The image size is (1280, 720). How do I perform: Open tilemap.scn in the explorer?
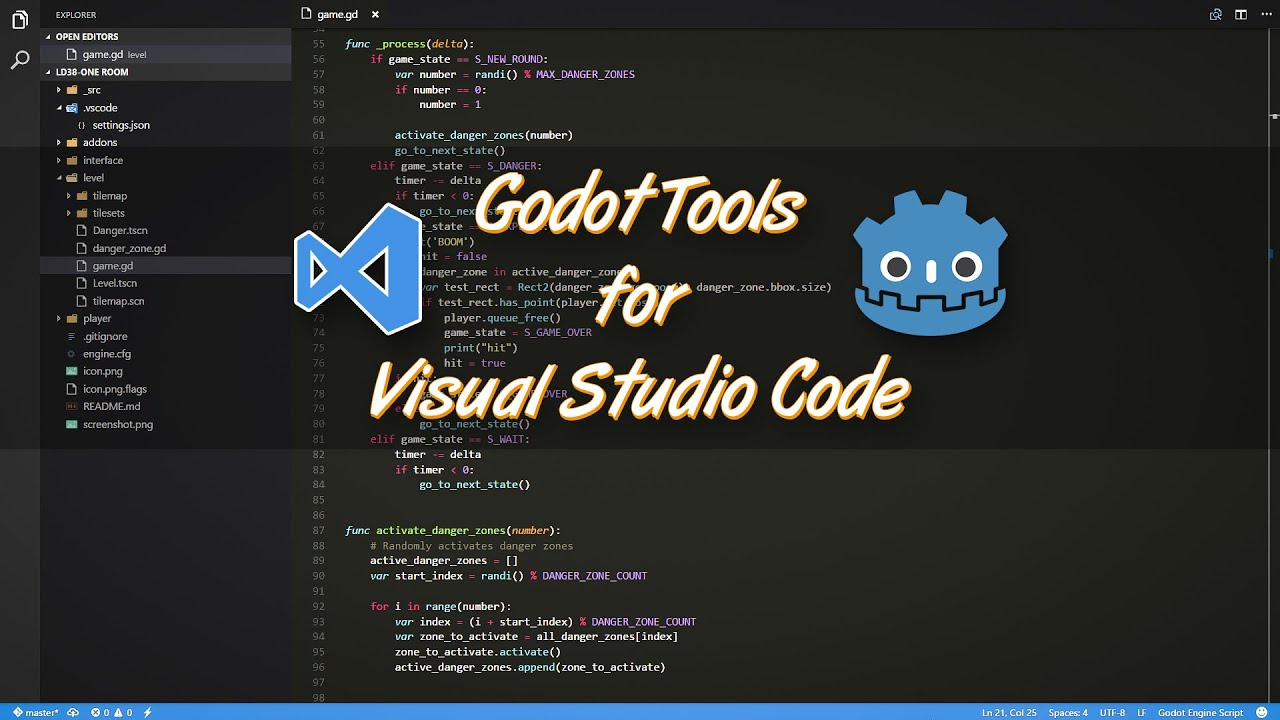[x=165, y=301]
